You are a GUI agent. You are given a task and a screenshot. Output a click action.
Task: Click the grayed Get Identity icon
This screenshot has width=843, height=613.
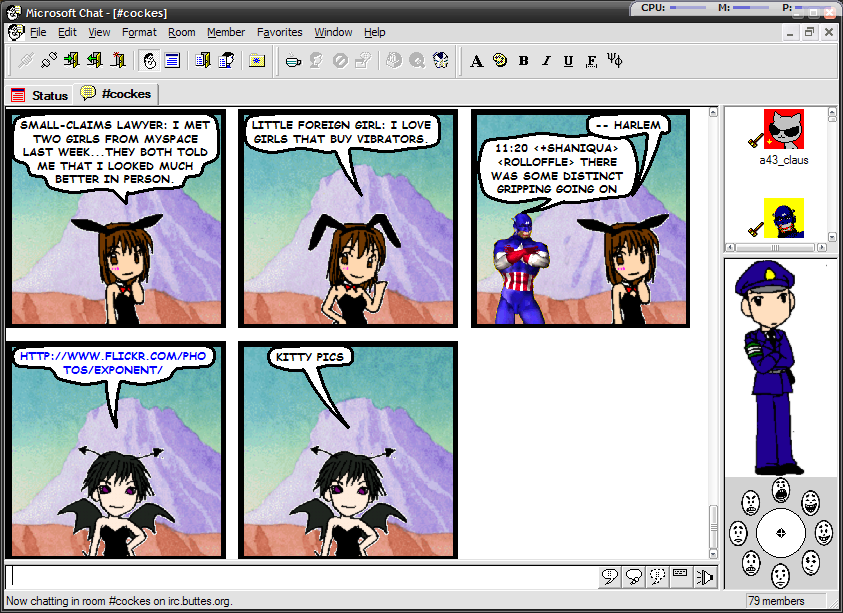point(316,61)
